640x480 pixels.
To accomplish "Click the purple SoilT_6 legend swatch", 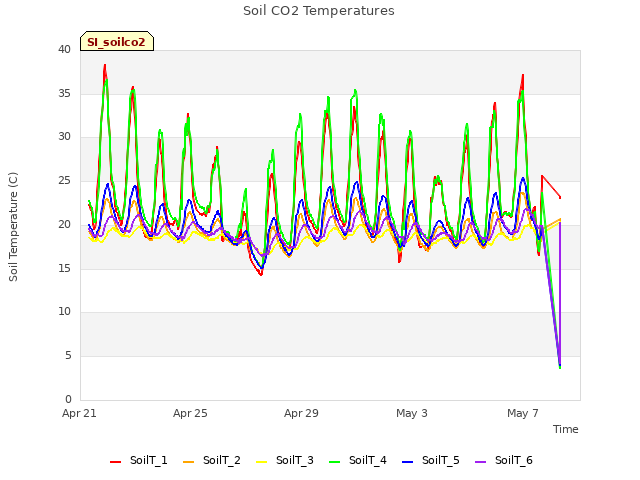I will (x=481, y=462).
